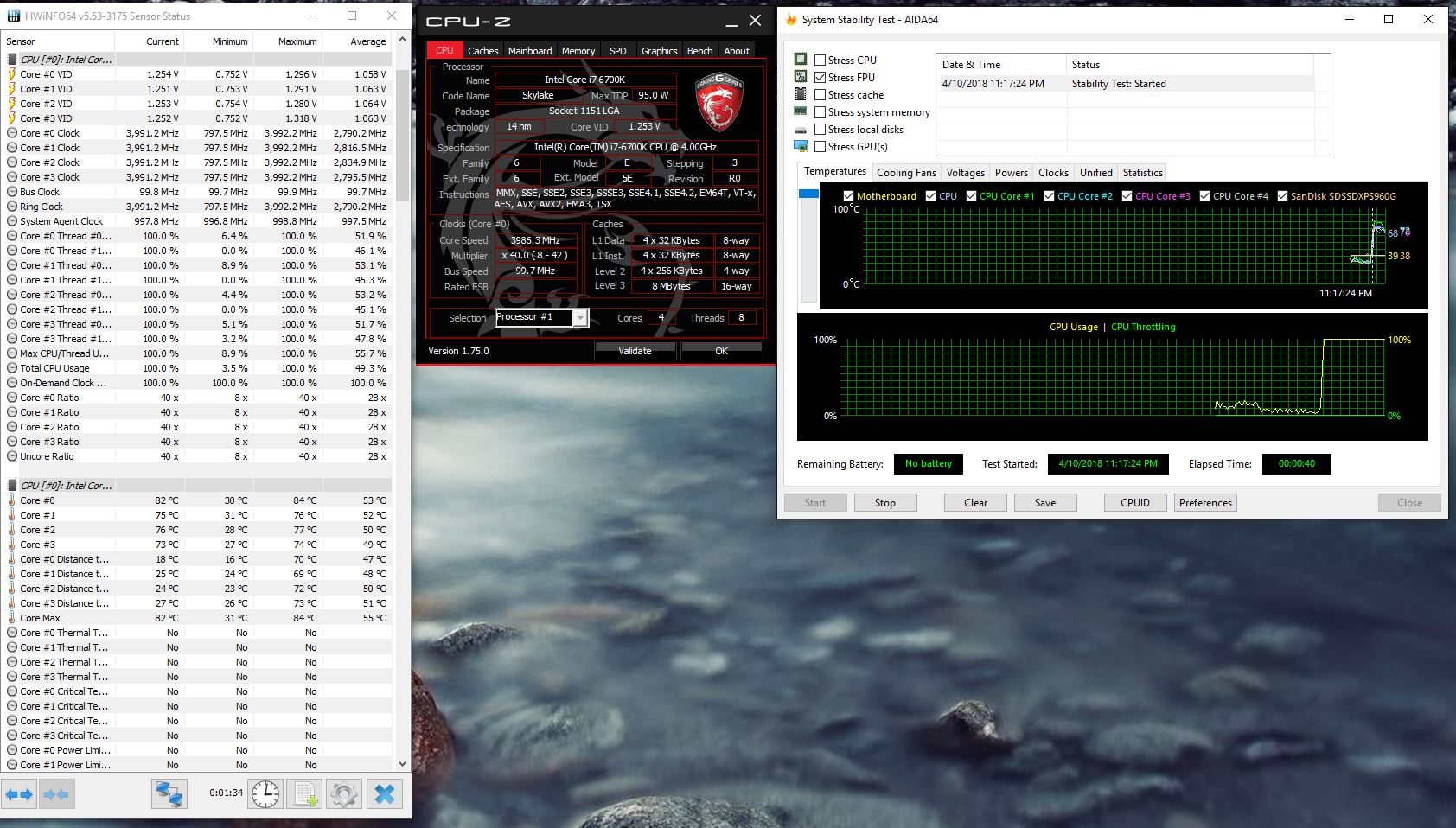
Task: Click first CPU [#0] group header chip icon
Action: point(12,60)
